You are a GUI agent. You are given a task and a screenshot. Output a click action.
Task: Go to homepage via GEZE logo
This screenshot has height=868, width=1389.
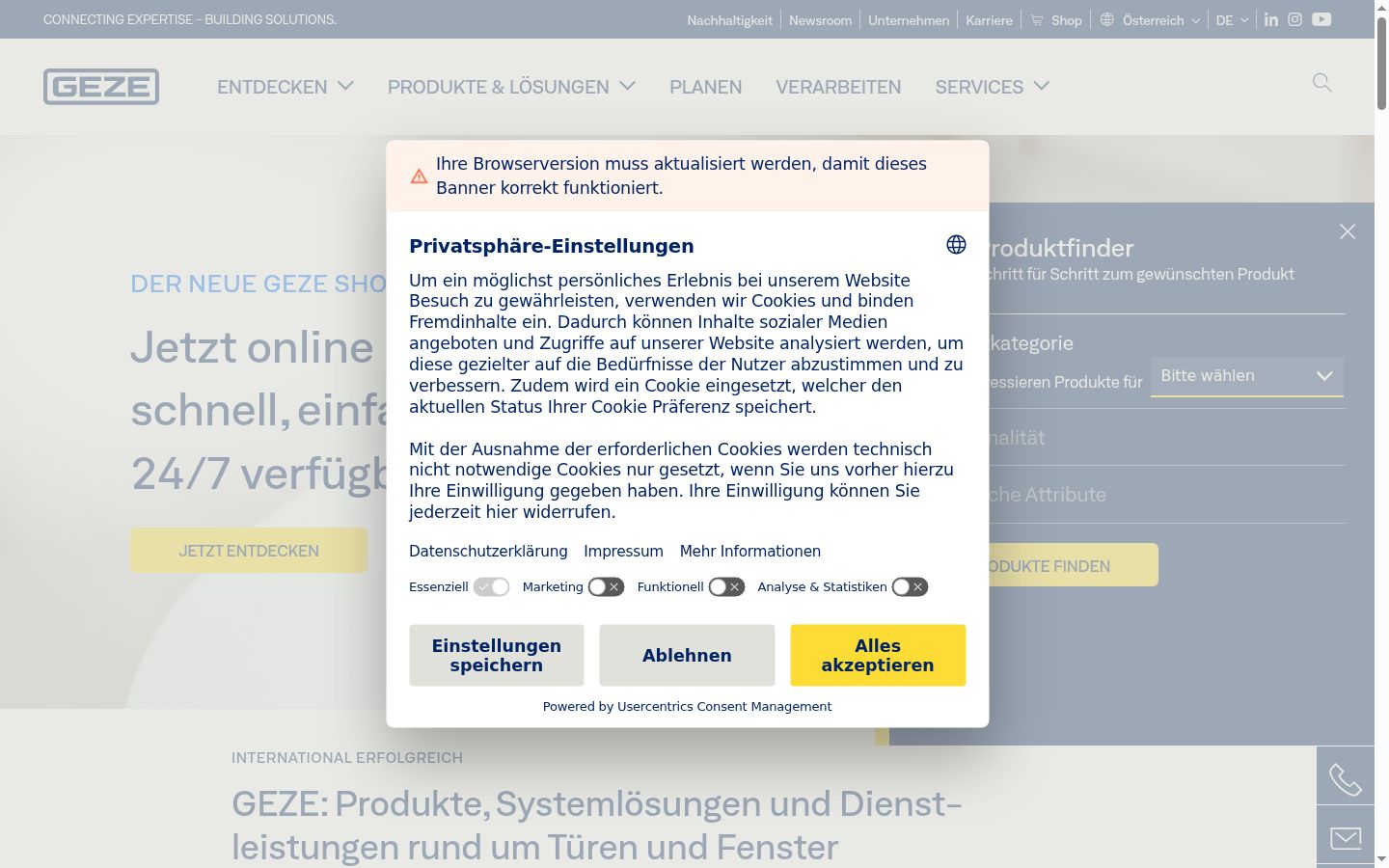[x=101, y=87]
